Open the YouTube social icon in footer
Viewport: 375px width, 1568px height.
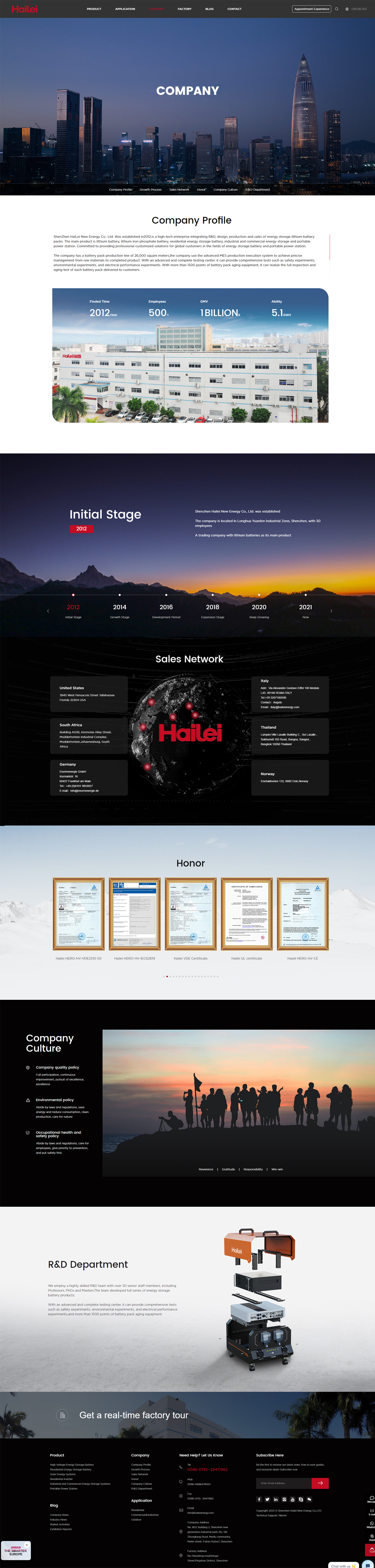(x=292, y=1499)
